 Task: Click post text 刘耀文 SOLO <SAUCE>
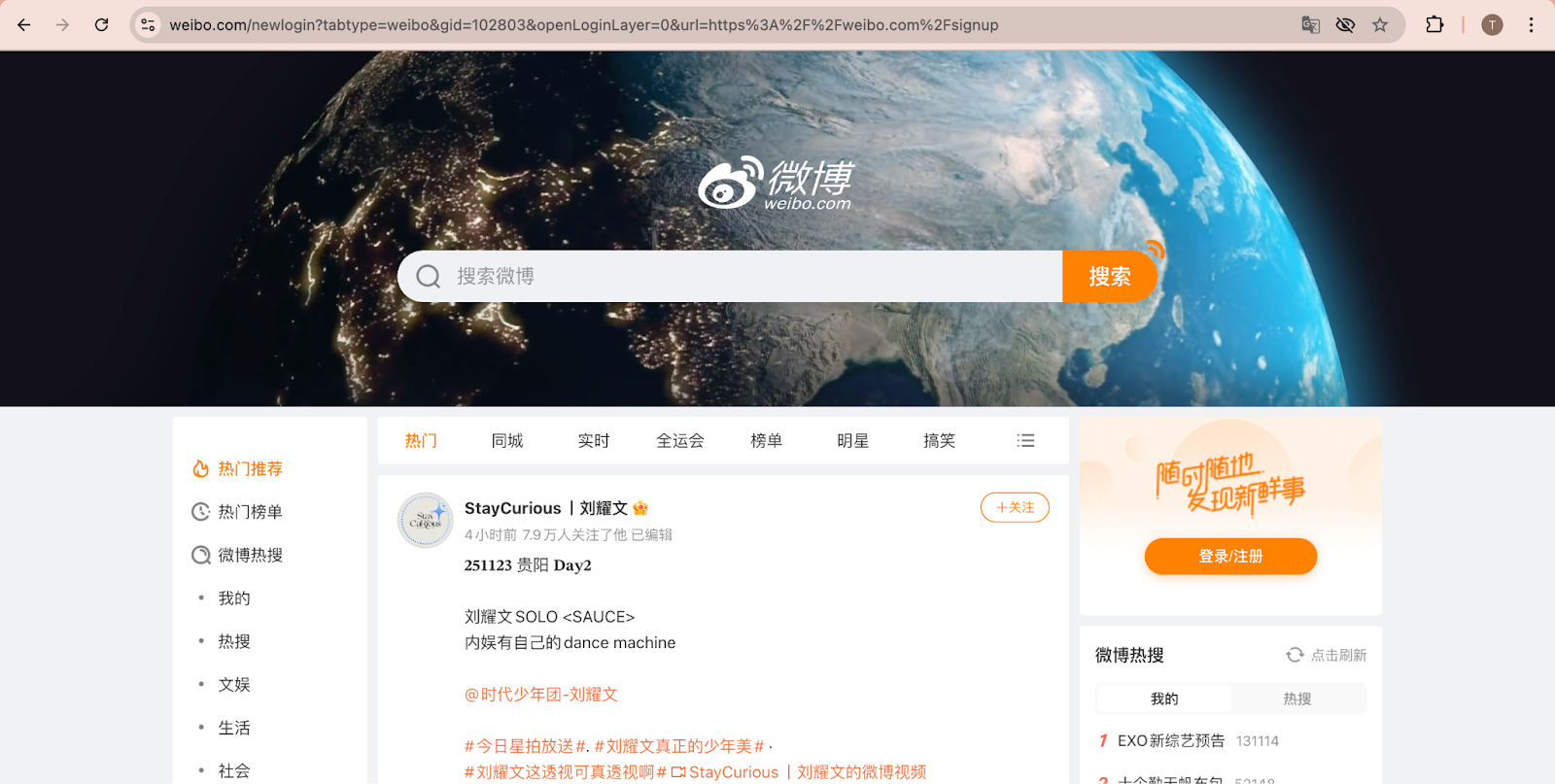click(549, 617)
